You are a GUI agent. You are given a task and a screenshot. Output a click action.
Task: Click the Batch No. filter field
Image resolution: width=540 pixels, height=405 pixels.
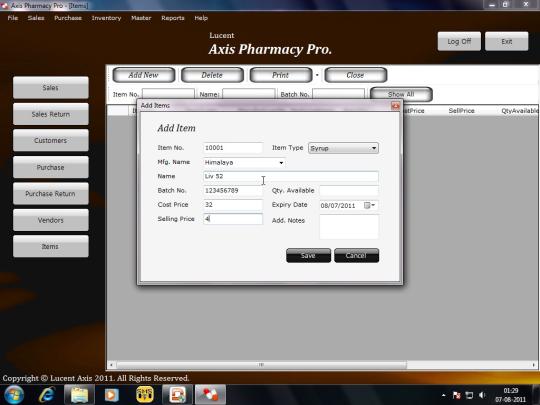(339, 94)
